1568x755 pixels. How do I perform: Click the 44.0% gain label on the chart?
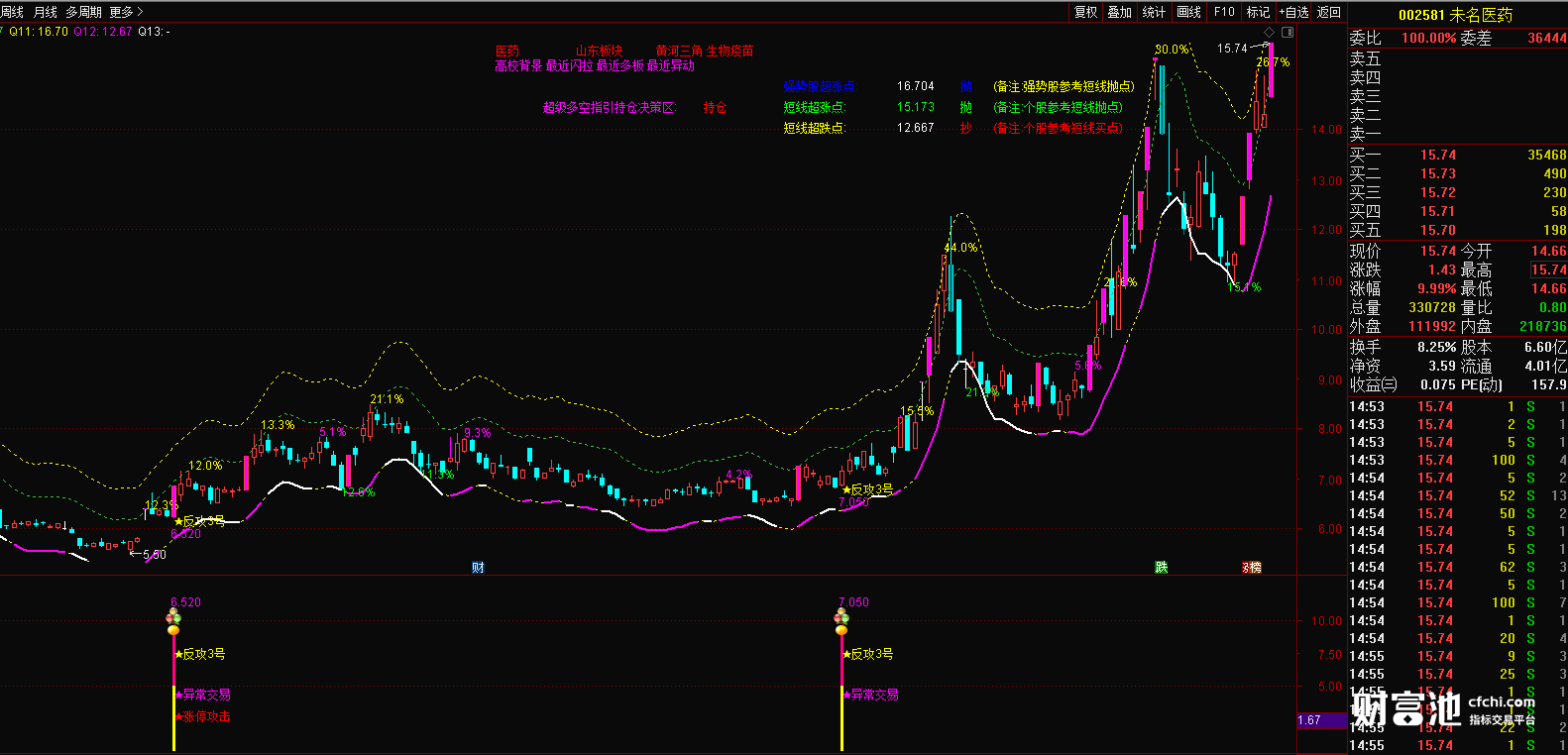pos(960,248)
